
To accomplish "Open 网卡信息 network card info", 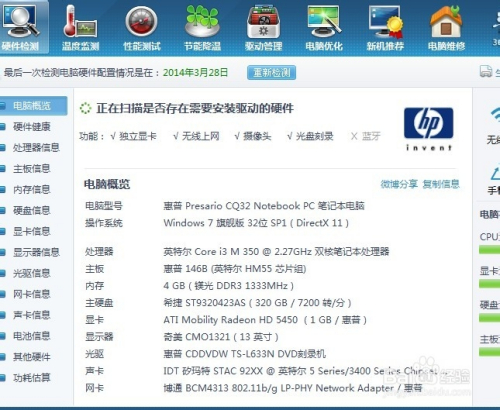I will pos(32,294).
